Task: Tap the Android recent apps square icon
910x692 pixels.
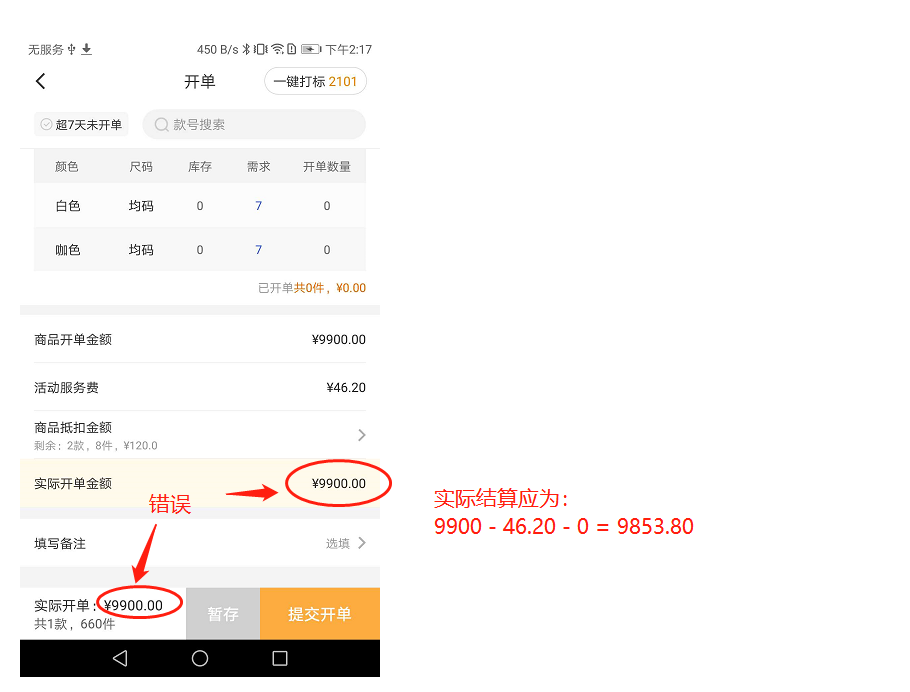Action: (280, 658)
